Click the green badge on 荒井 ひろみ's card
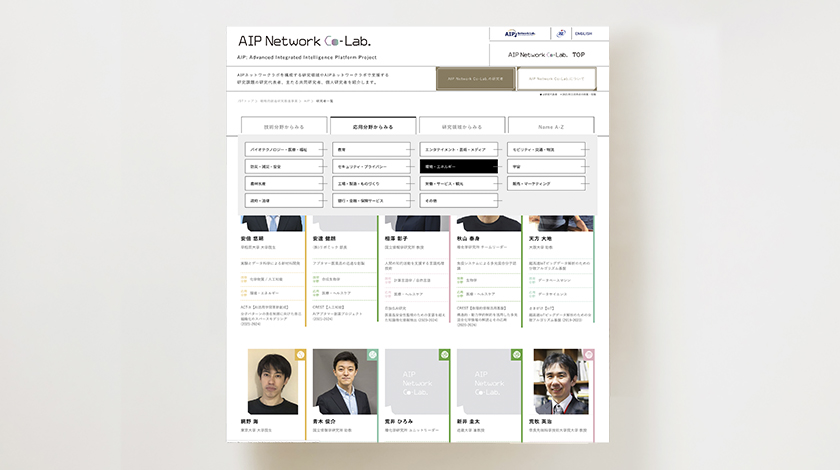The height and width of the screenshot is (470, 840). 444,354
